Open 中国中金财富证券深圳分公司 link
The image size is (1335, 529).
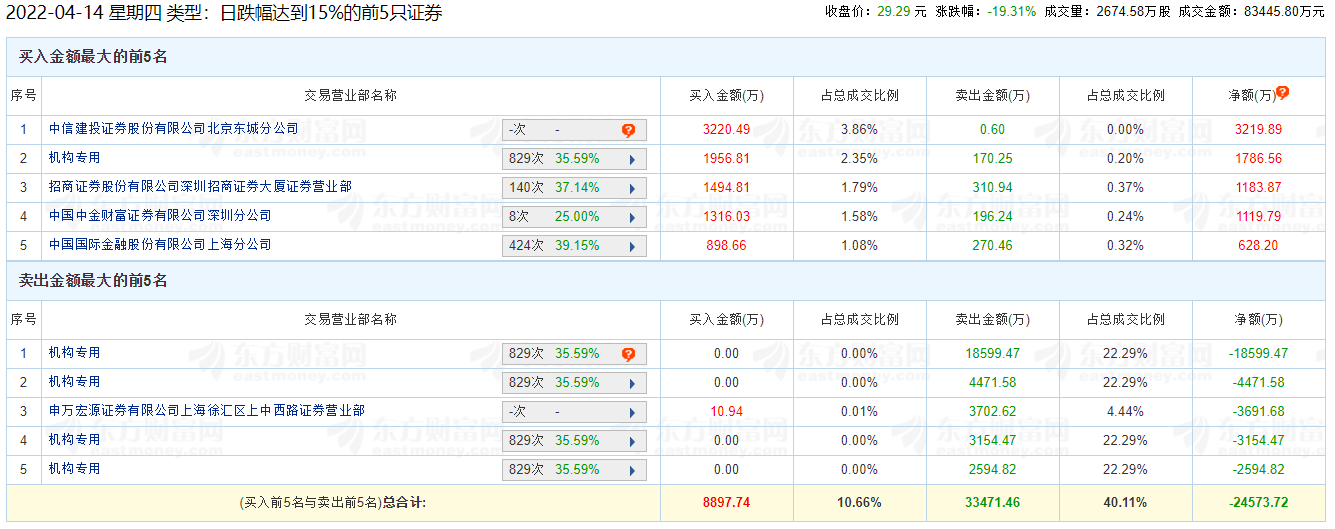coord(160,216)
